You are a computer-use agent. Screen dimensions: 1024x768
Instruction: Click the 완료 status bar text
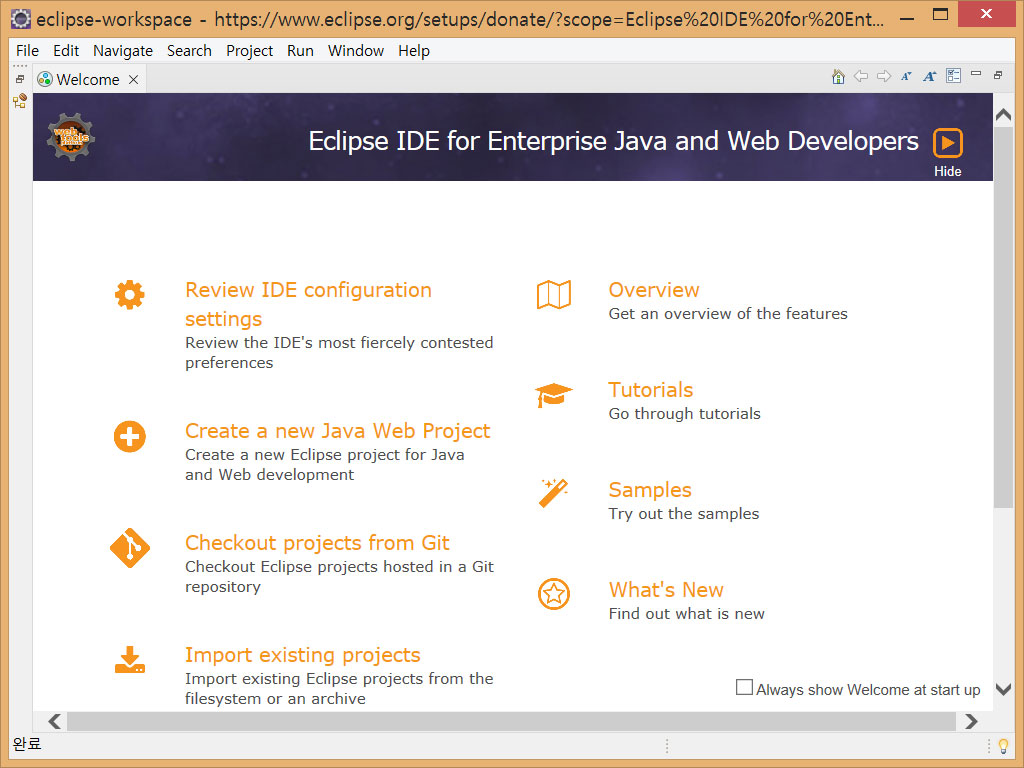pyautogui.click(x=27, y=744)
